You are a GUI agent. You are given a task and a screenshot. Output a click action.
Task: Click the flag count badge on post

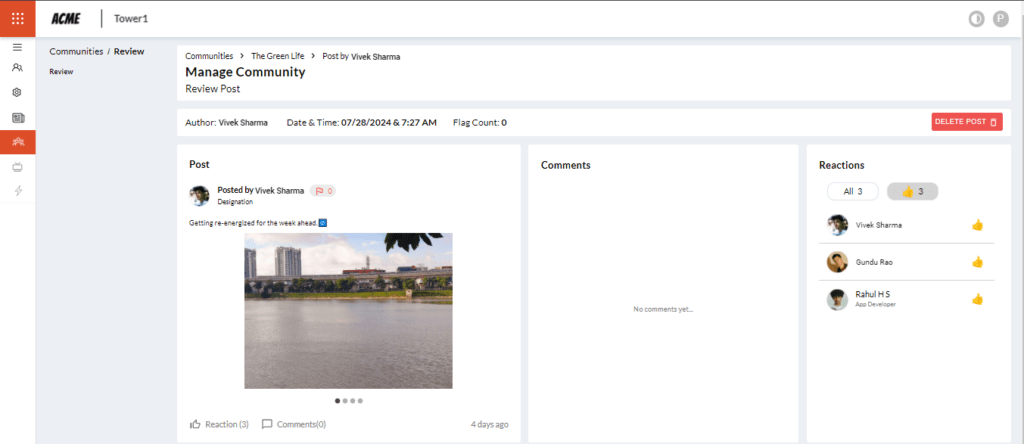point(323,190)
